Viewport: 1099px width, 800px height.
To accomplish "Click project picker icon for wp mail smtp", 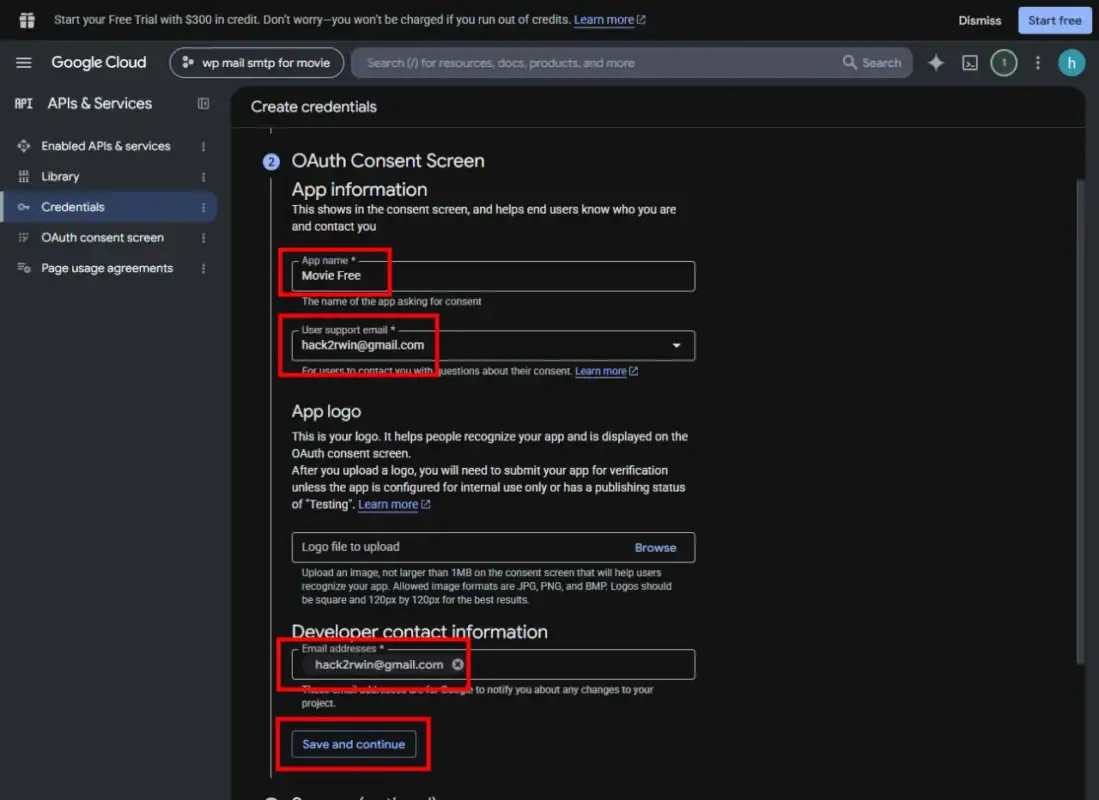I will [188, 62].
